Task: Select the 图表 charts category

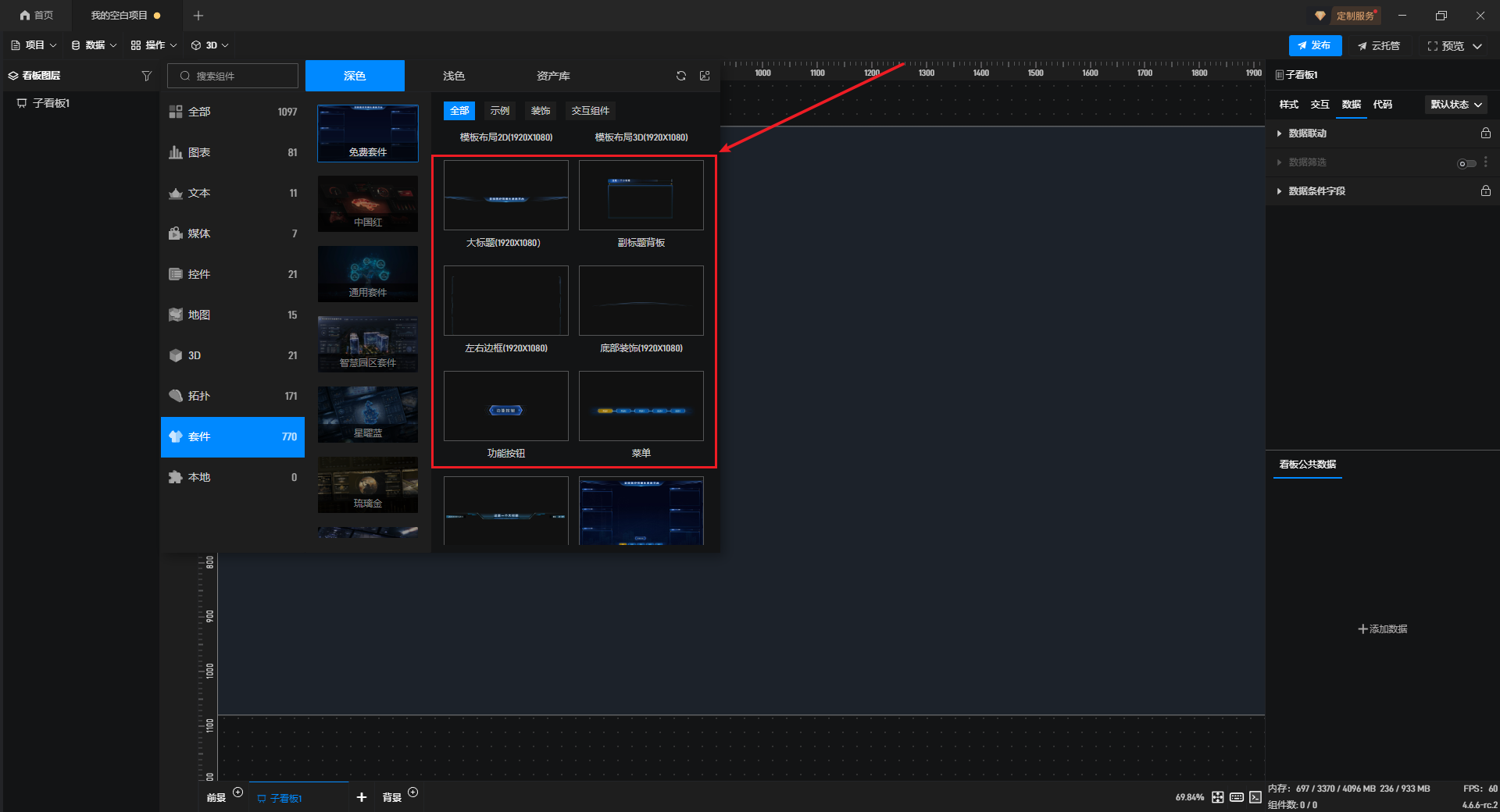Action: (233, 152)
